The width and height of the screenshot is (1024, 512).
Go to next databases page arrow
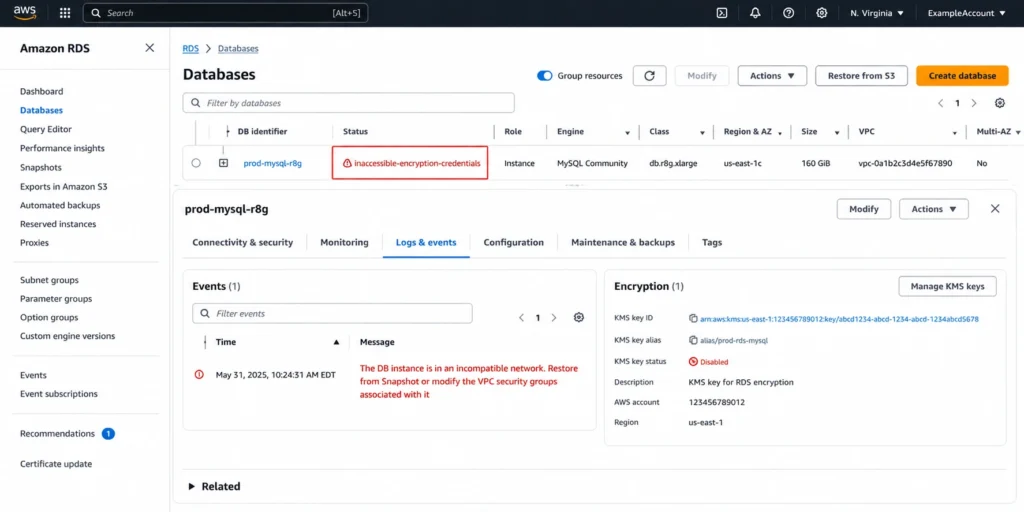click(x=974, y=103)
